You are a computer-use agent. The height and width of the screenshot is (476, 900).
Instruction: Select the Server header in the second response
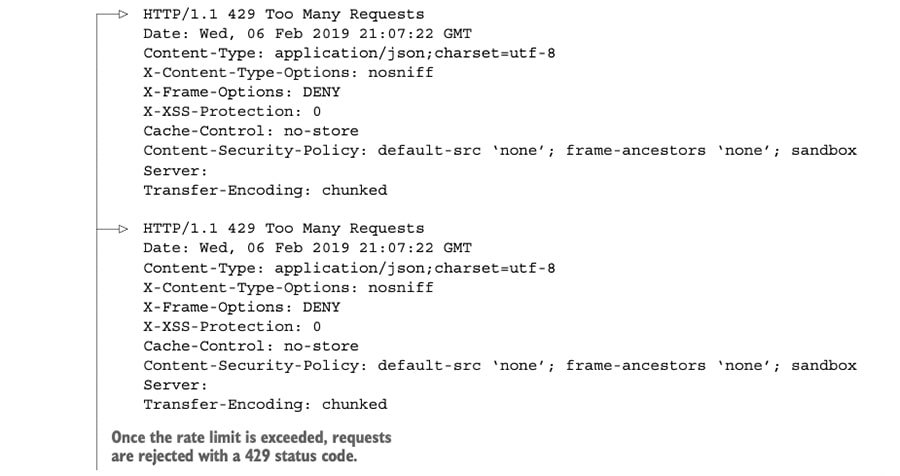coord(175,385)
